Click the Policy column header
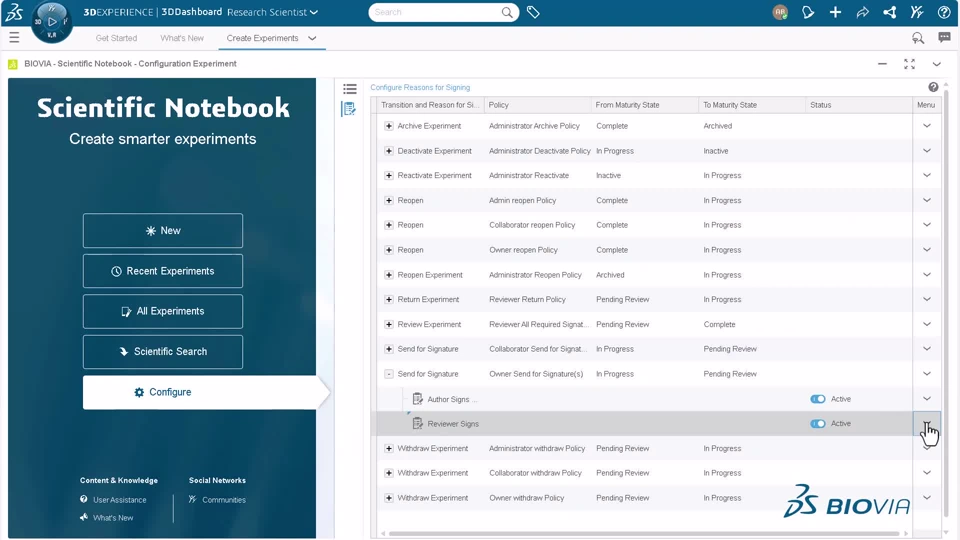Image resolution: width=960 pixels, height=540 pixels. [537, 105]
